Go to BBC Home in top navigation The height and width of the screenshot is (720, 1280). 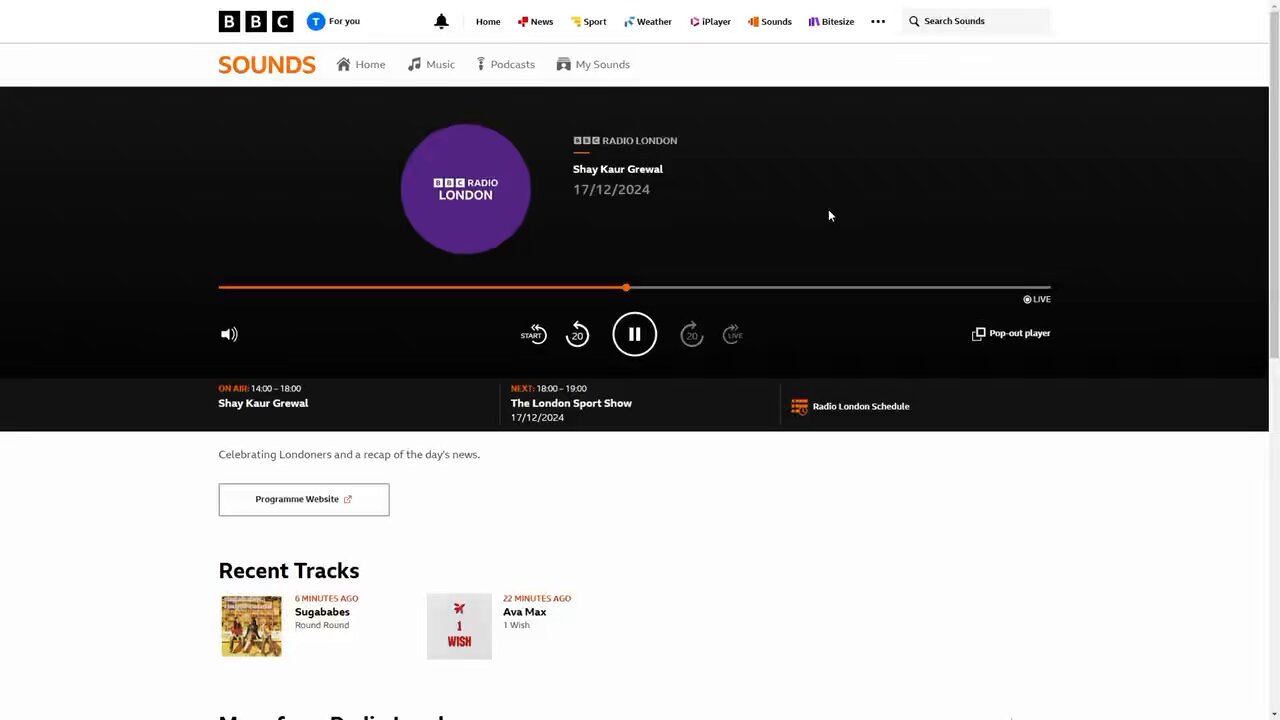pos(488,21)
